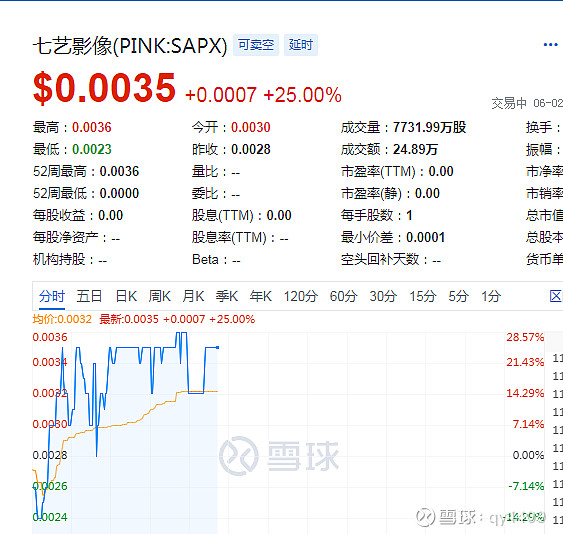Click the 28.57% axis label
Viewport: 563px width, 534px height.
coord(525,337)
